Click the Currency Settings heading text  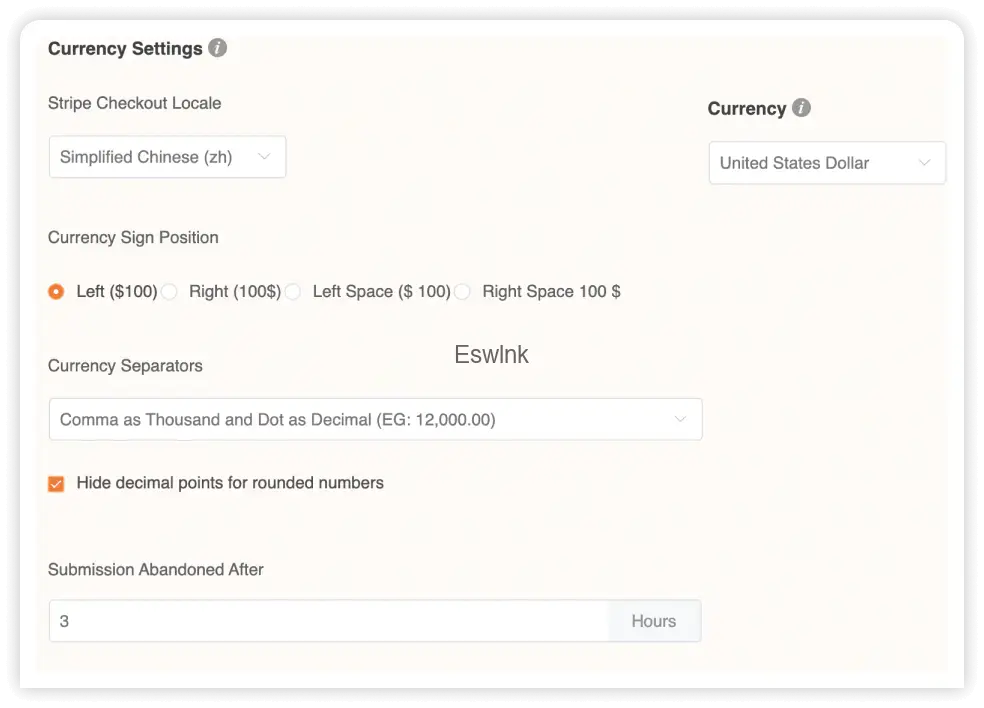[x=125, y=49]
